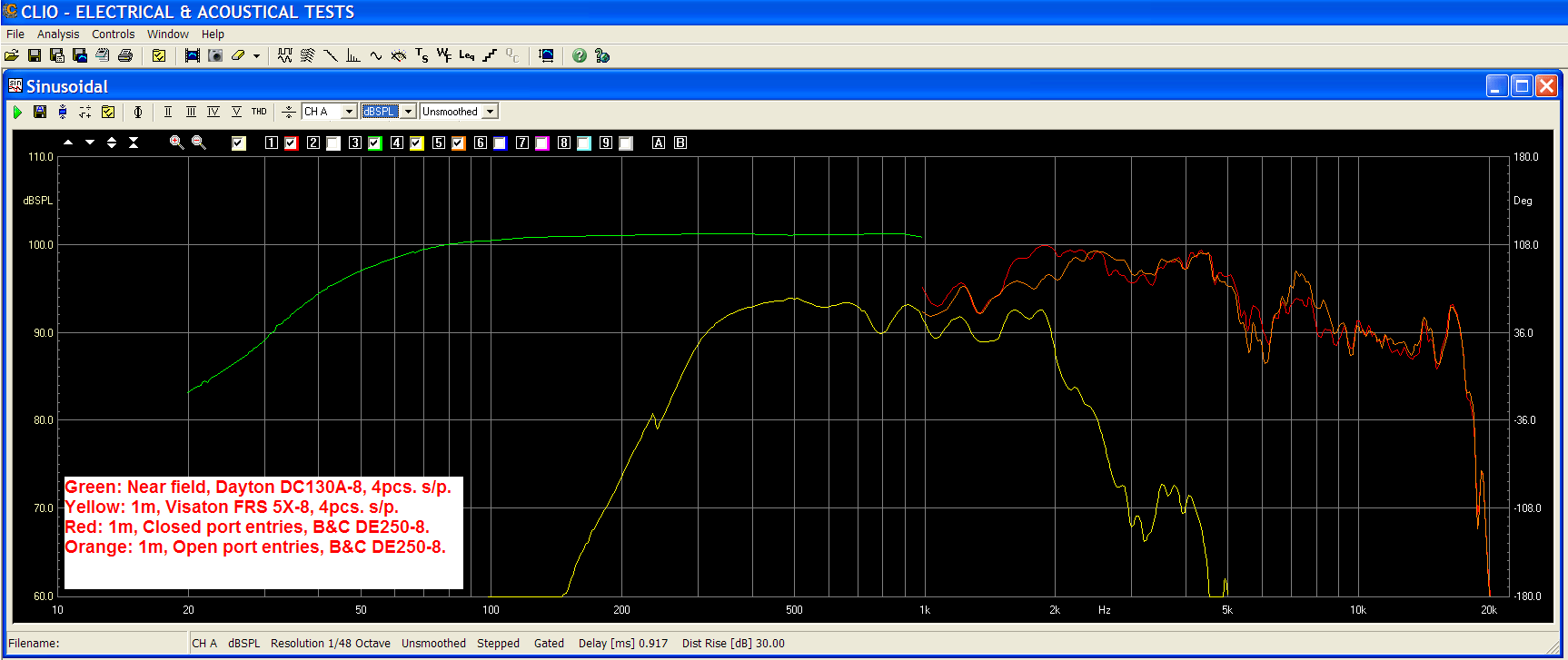Click the zoom in magnifier
Image resolution: width=1568 pixels, height=660 pixels.
(x=177, y=143)
